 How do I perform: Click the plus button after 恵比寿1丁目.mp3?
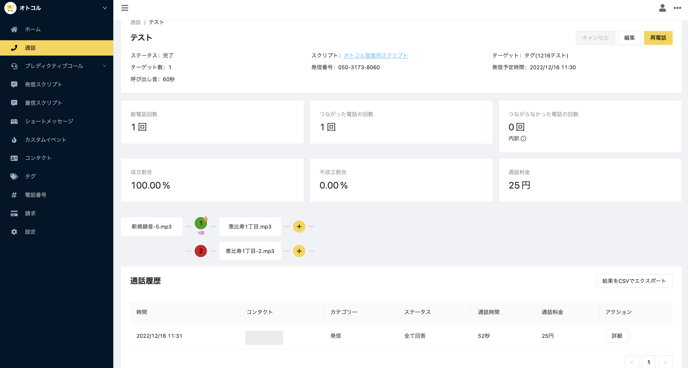tap(299, 227)
